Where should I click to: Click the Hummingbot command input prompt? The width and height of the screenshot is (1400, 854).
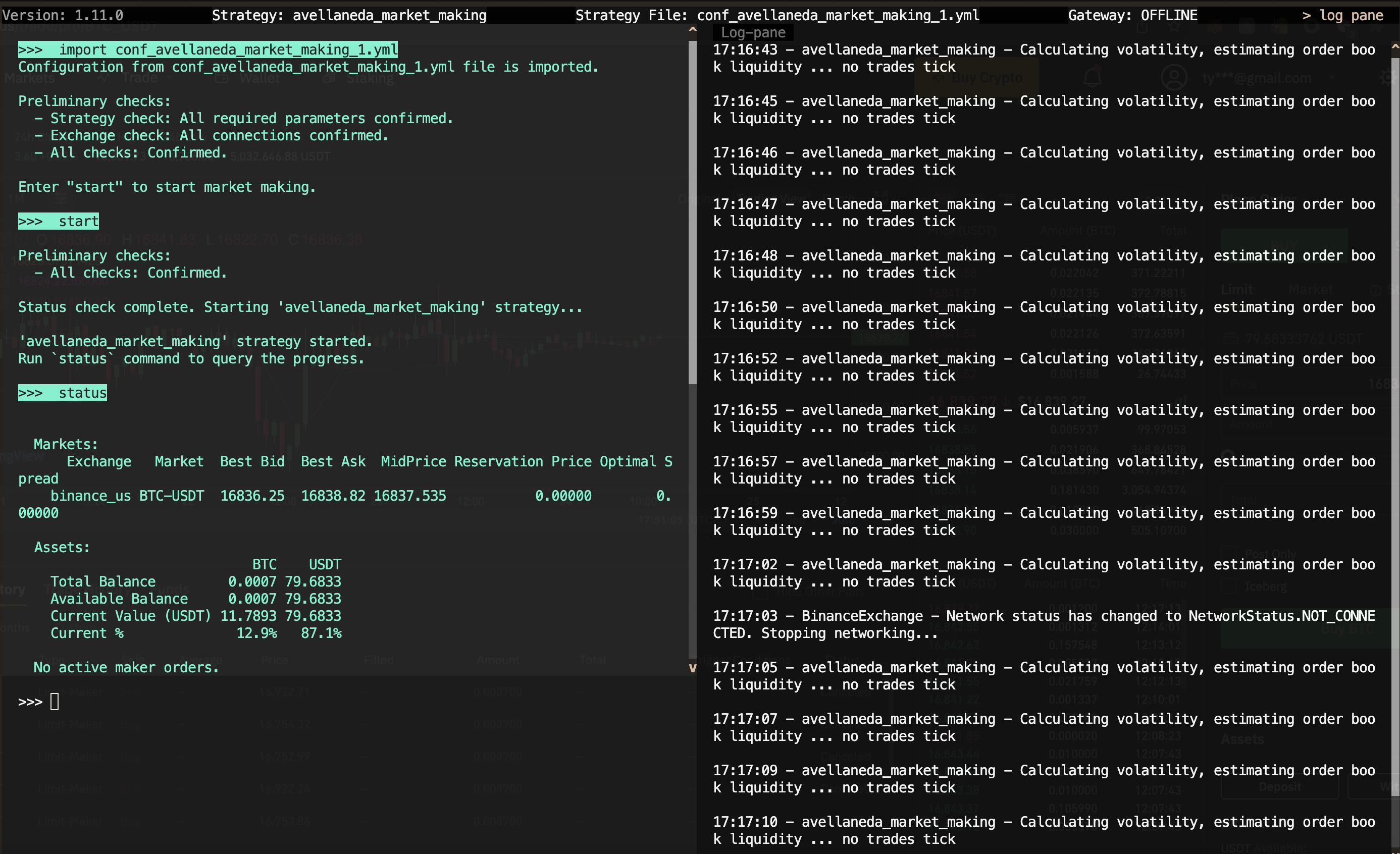tap(54, 701)
